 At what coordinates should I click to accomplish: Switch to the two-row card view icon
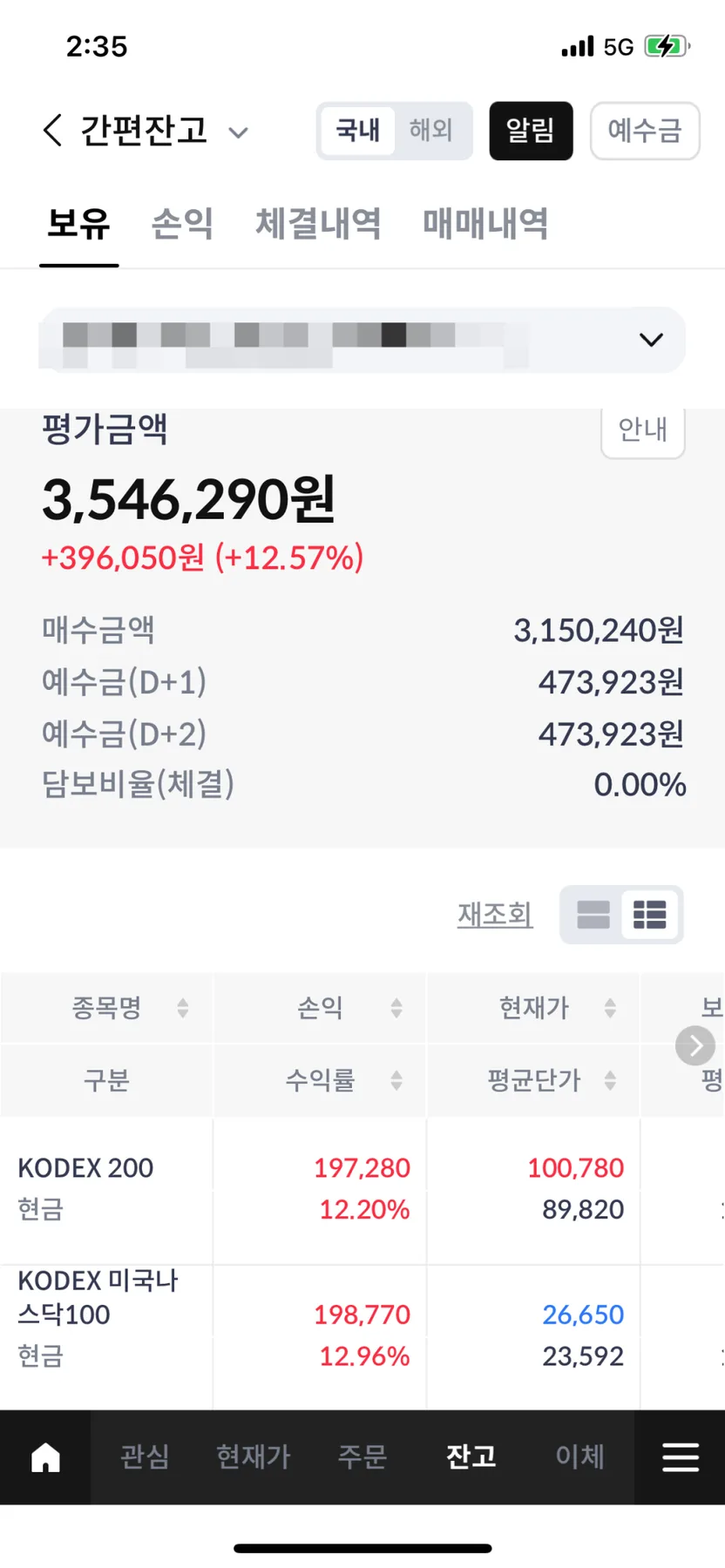point(593,915)
